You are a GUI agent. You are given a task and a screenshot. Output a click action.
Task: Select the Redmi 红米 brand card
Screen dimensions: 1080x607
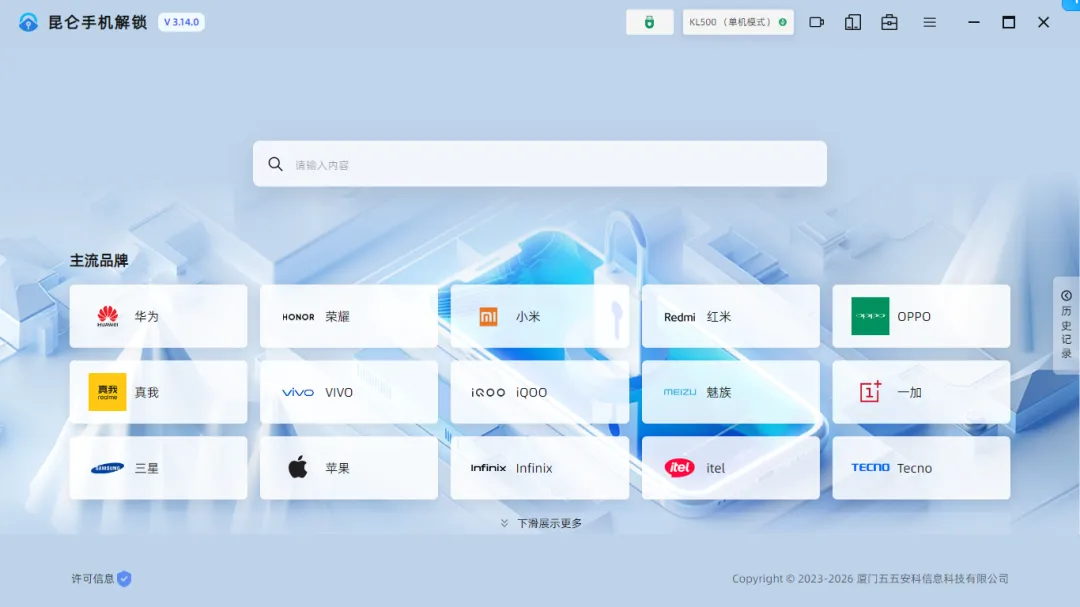click(x=730, y=316)
